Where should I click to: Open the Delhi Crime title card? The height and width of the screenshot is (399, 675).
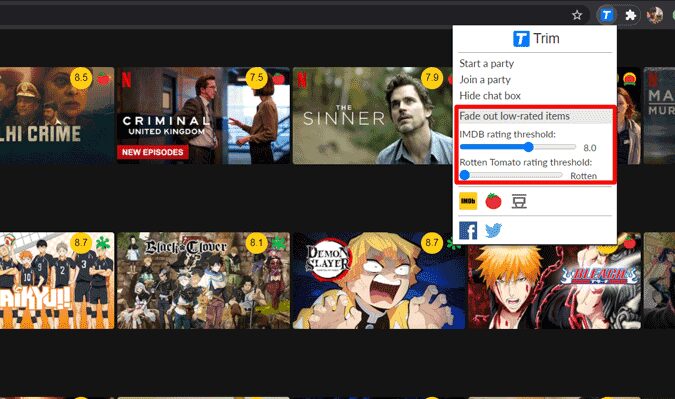(x=57, y=115)
